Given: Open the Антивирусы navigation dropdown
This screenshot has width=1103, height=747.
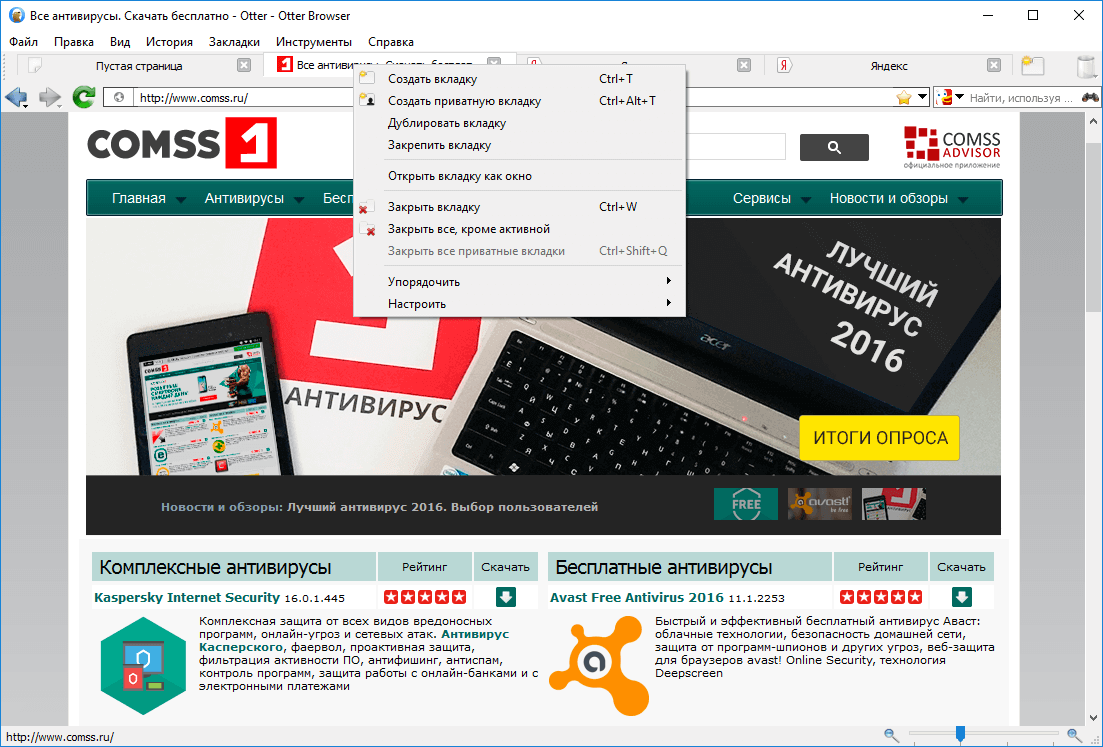Looking at the screenshot, I should point(254,198).
